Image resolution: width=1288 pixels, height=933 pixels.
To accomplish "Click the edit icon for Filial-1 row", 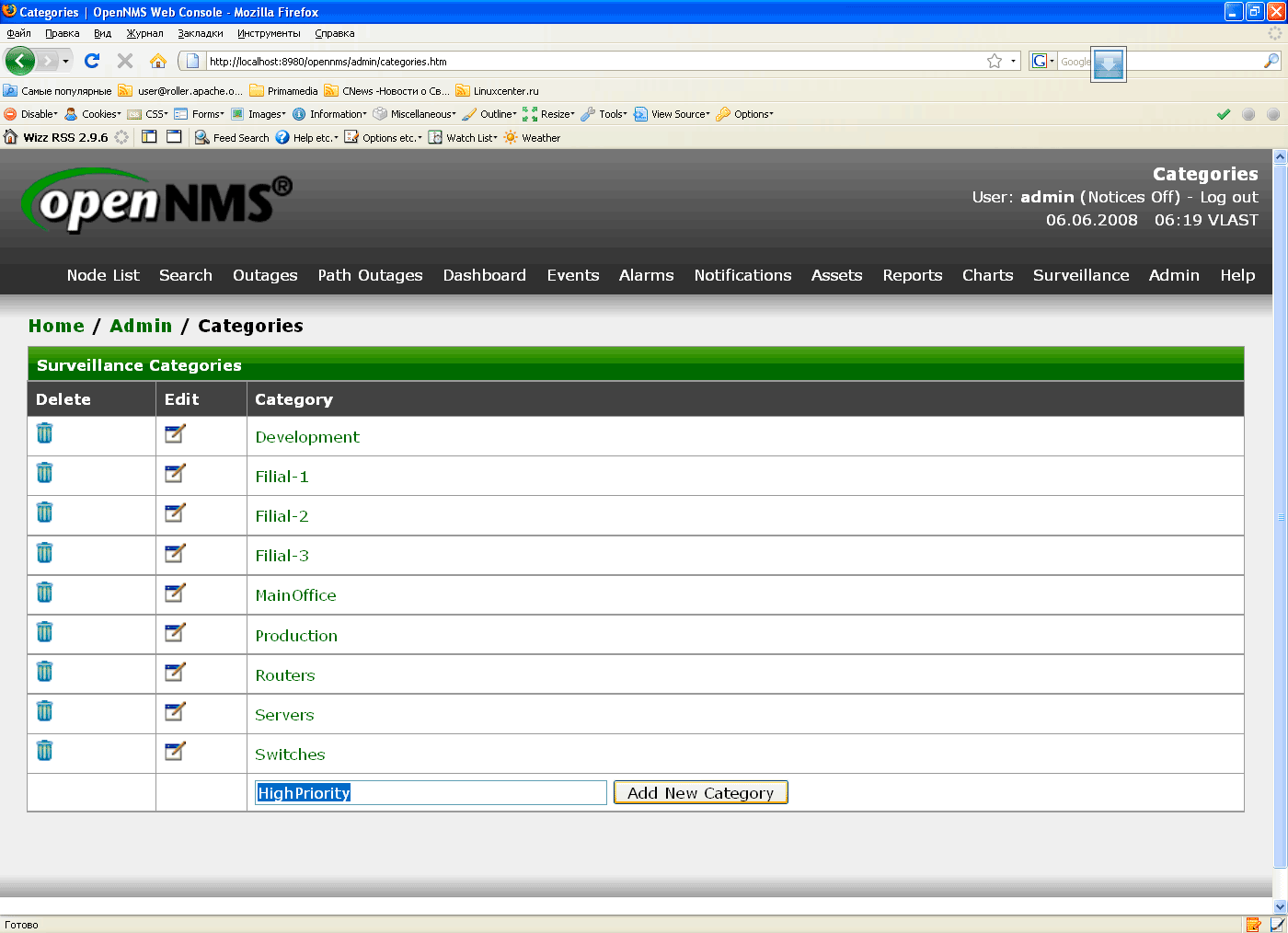I will click(175, 474).
